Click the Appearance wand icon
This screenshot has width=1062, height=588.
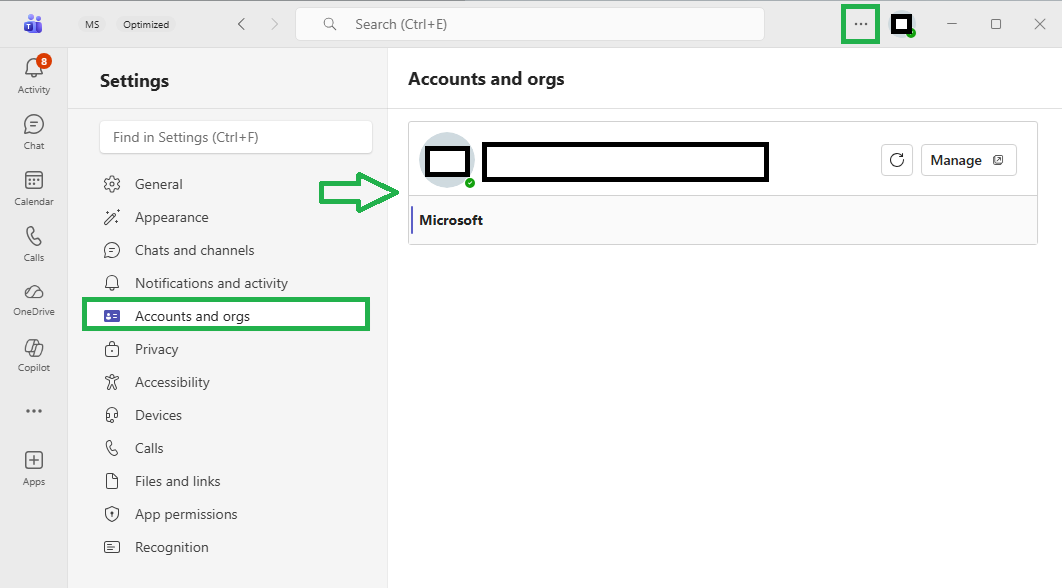(x=112, y=217)
